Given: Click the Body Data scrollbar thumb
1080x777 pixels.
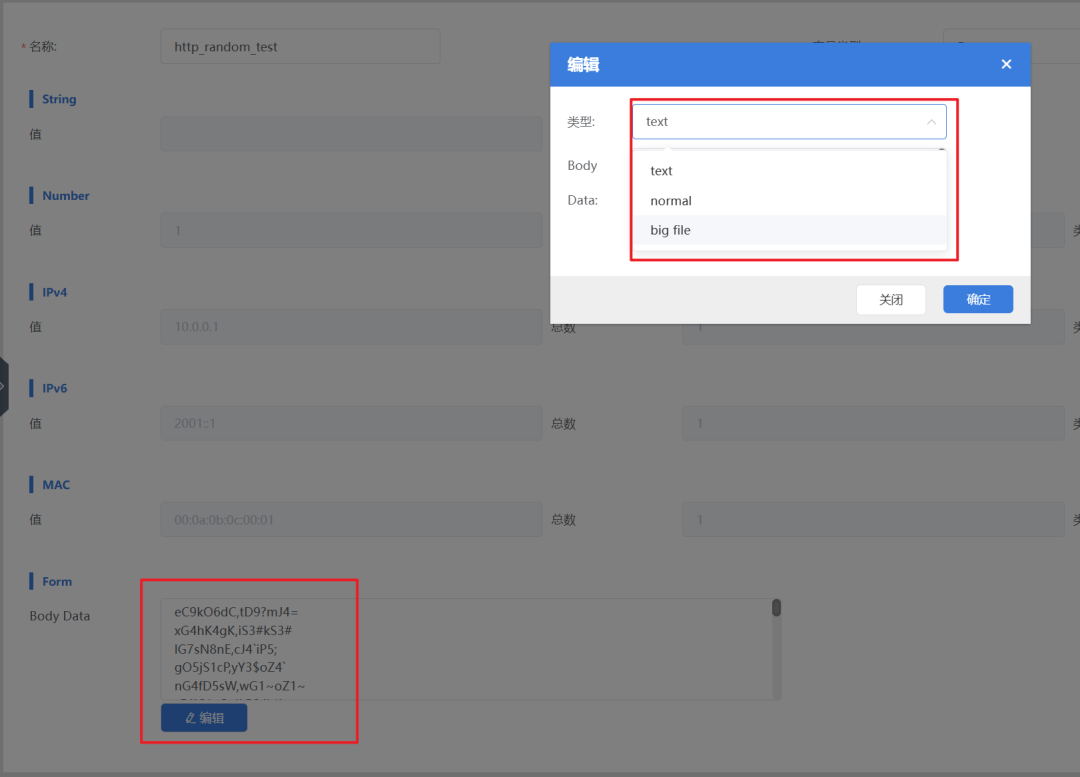Looking at the screenshot, I should pos(776,608).
